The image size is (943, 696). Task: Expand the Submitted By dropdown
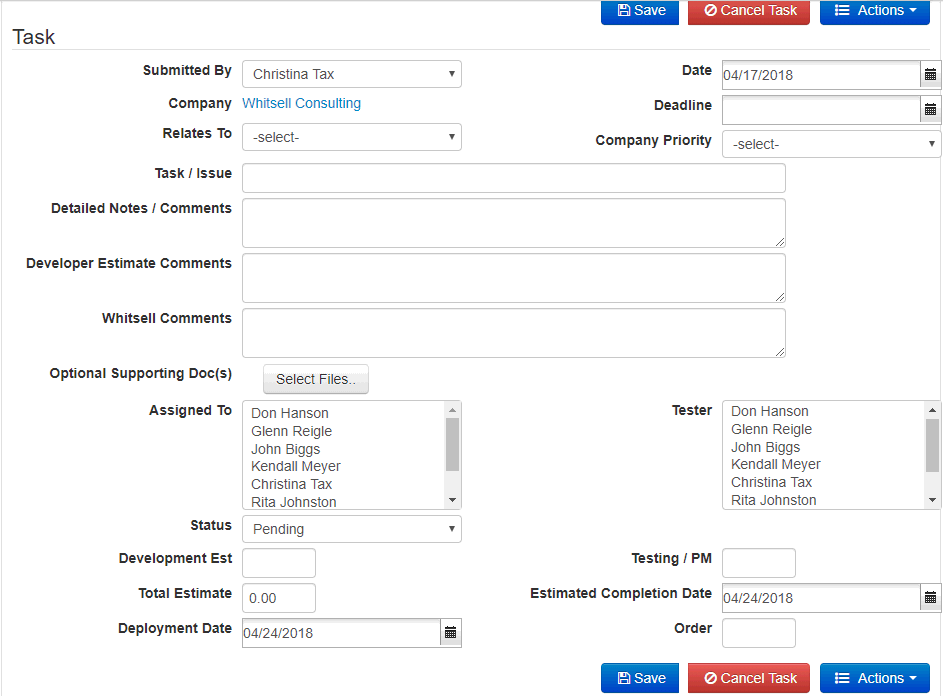point(351,74)
